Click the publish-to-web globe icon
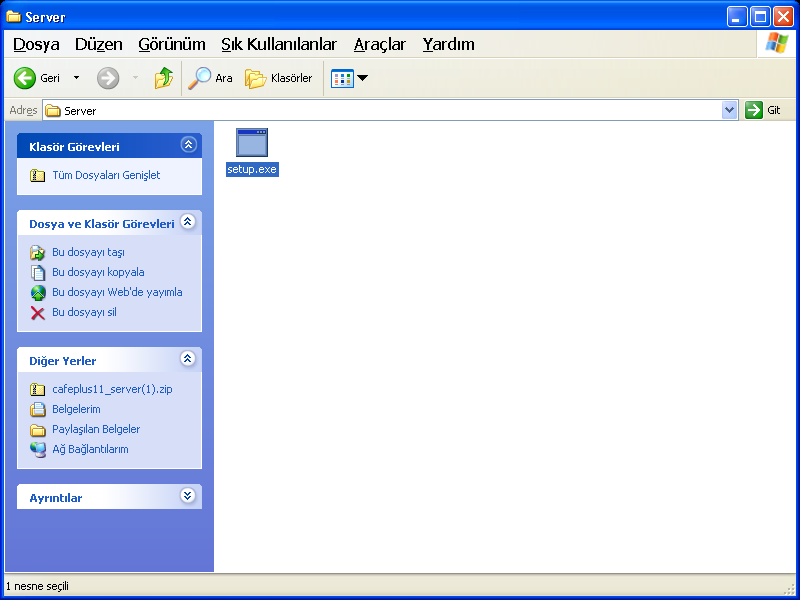 pyautogui.click(x=38, y=293)
